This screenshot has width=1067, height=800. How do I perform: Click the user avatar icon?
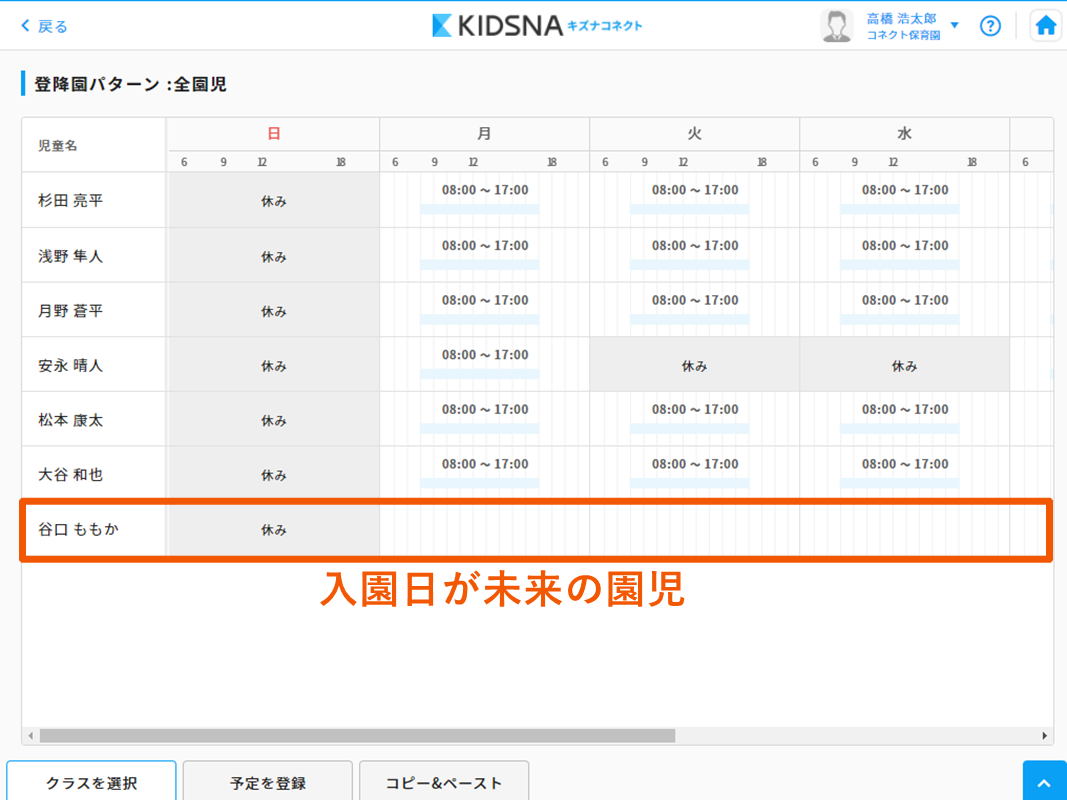tap(836, 26)
